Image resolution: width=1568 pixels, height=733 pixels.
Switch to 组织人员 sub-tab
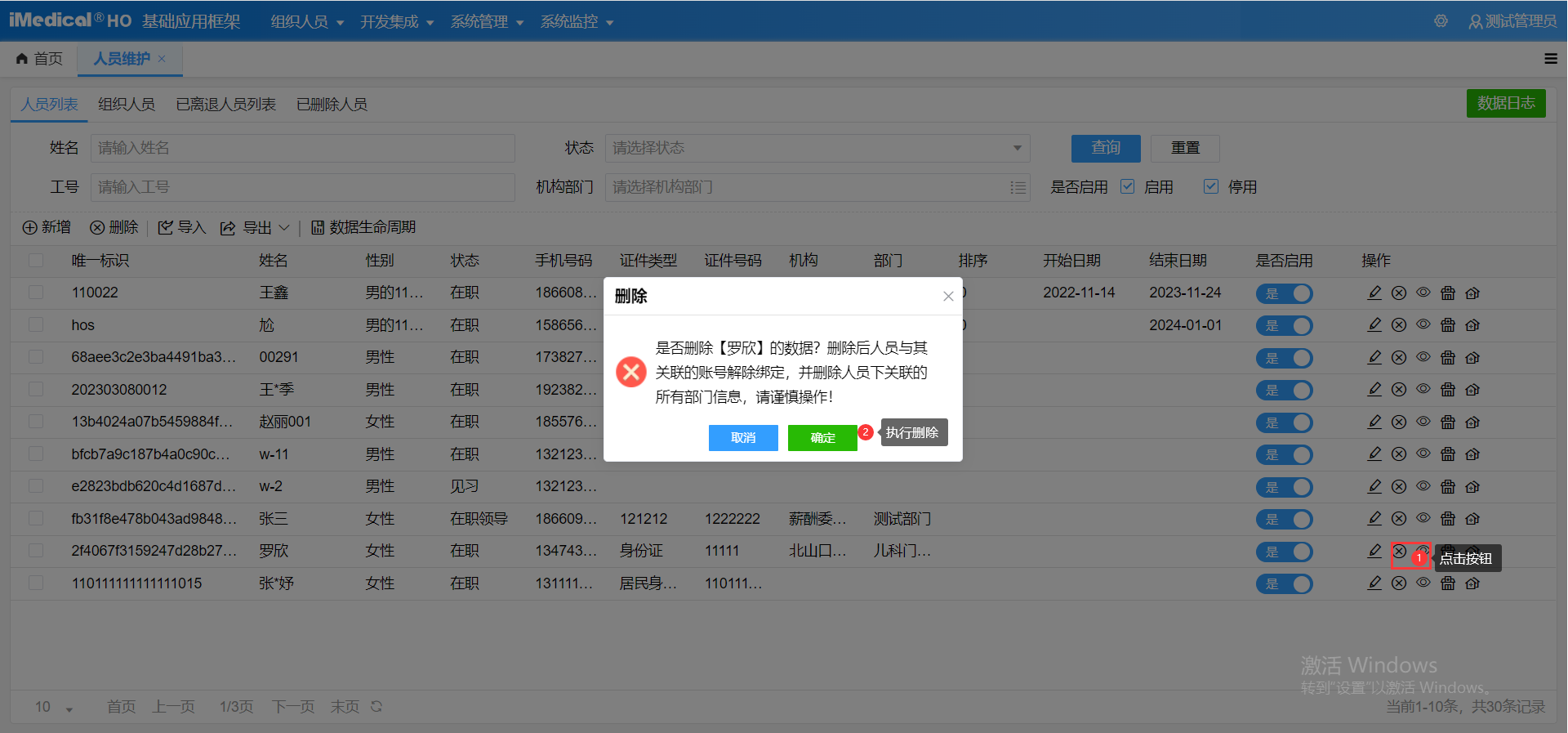[x=127, y=105]
